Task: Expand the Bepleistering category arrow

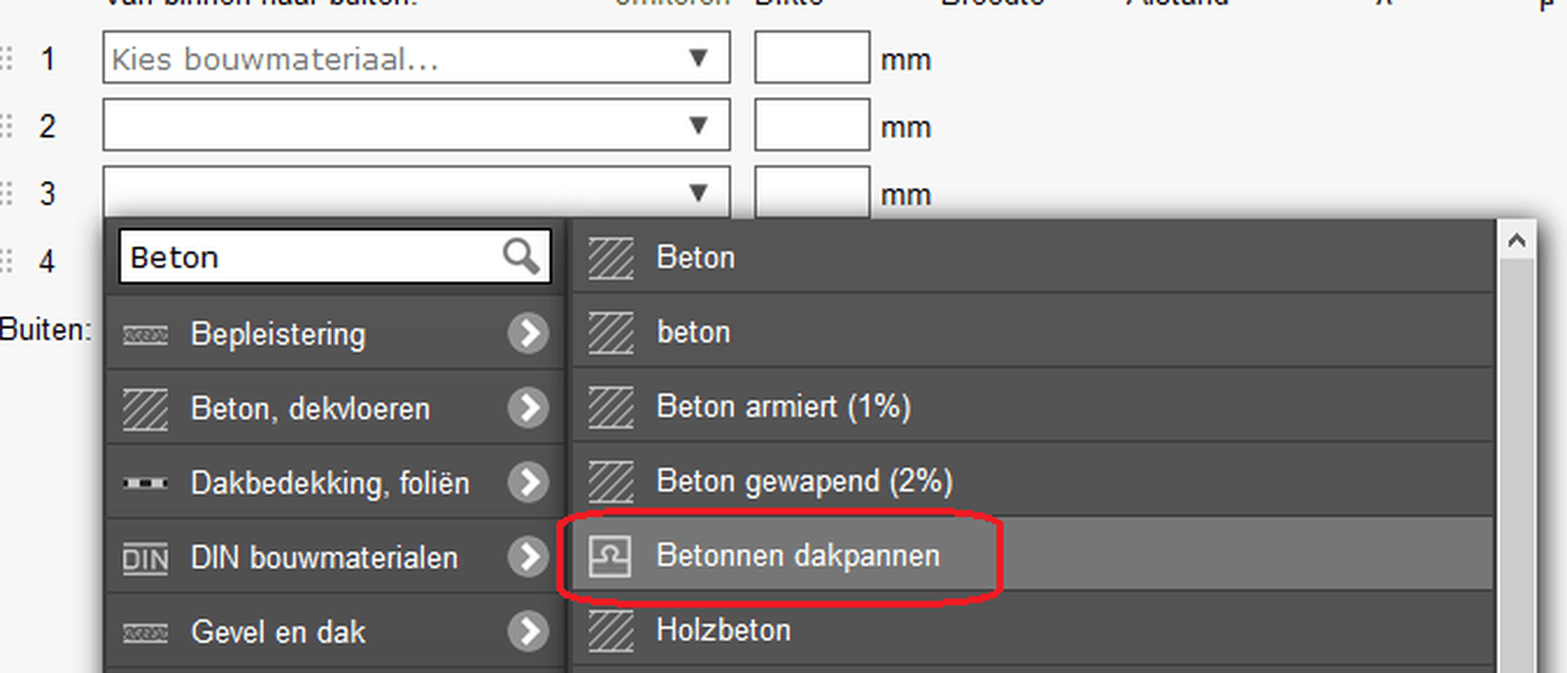Action: [x=527, y=333]
